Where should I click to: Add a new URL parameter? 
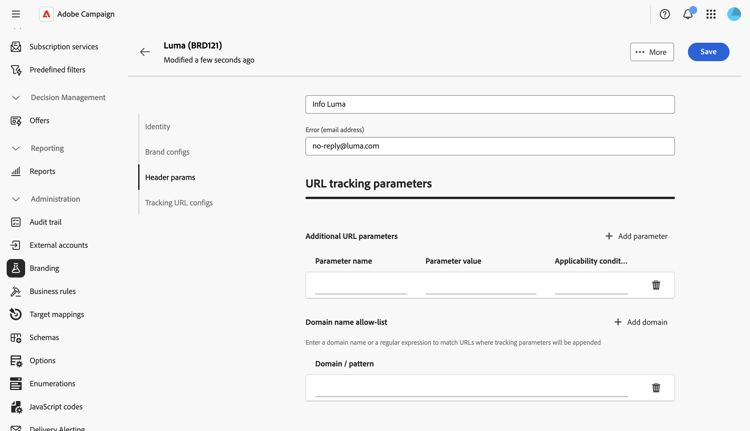[x=636, y=236]
